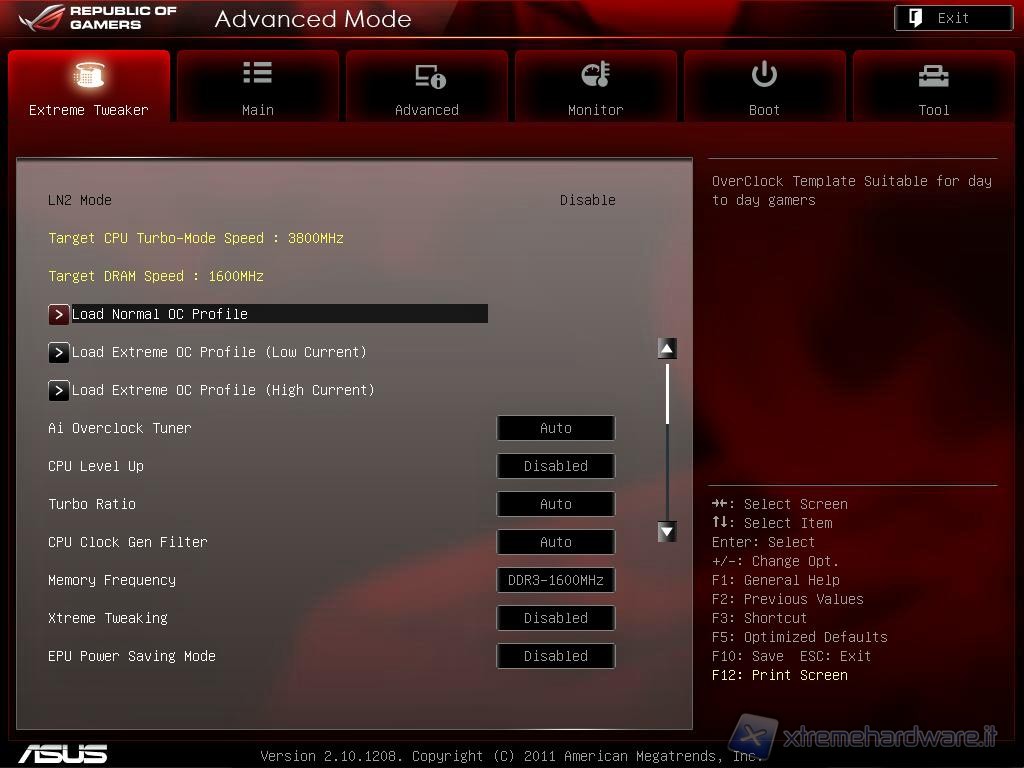Viewport: 1024px width, 768px height.
Task: Open CPU Clock Gen Filter value box
Action: click(x=556, y=542)
